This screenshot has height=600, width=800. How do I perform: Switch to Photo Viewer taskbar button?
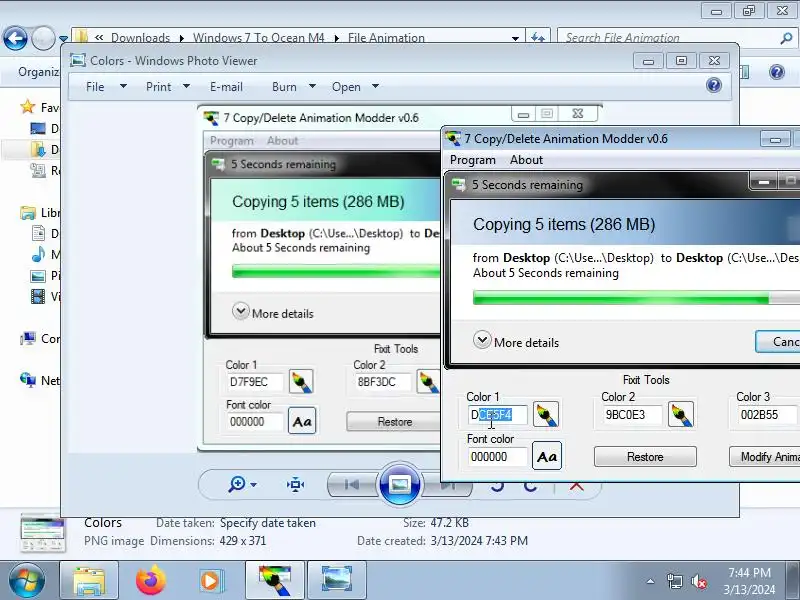[x=336, y=581]
